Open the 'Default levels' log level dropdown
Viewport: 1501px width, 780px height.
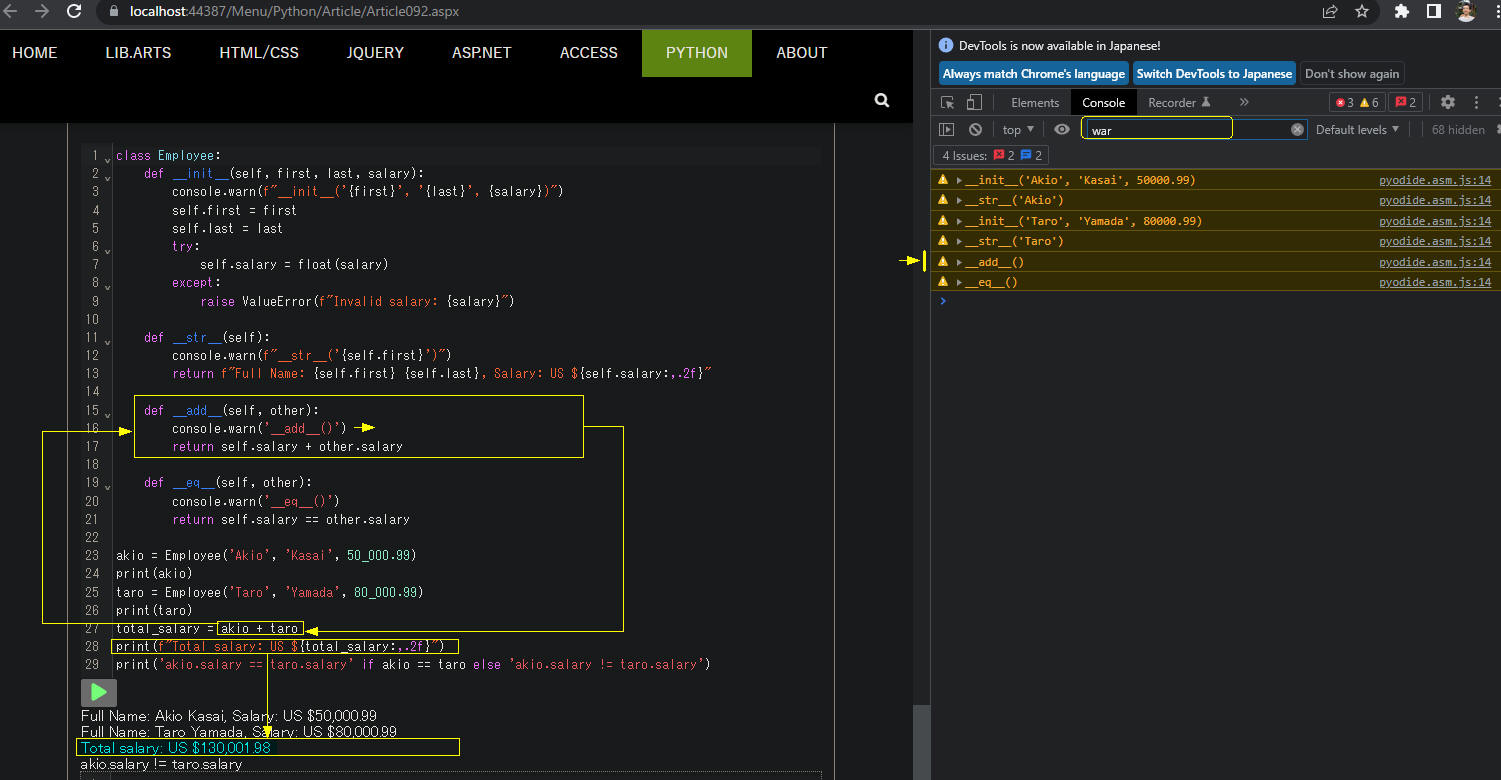pyautogui.click(x=1357, y=130)
